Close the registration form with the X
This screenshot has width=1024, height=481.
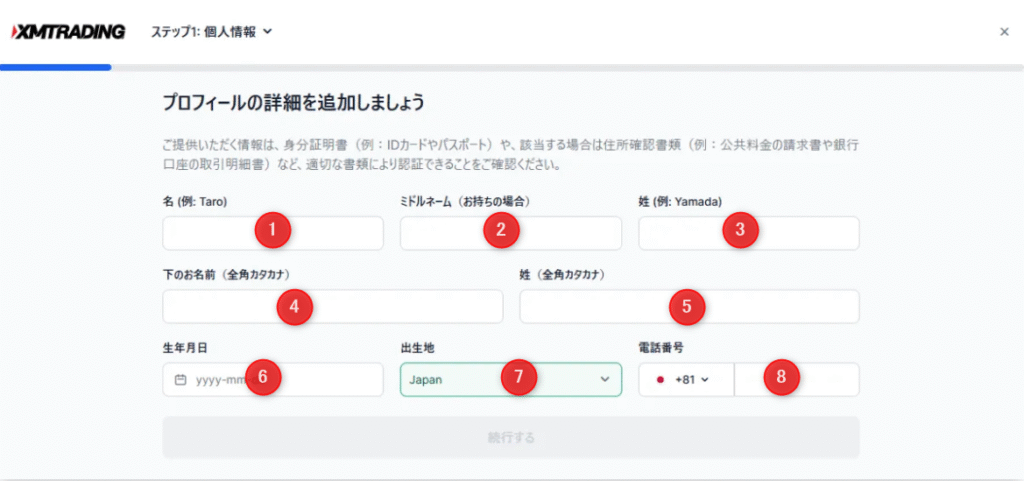pyautogui.click(x=1004, y=32)
